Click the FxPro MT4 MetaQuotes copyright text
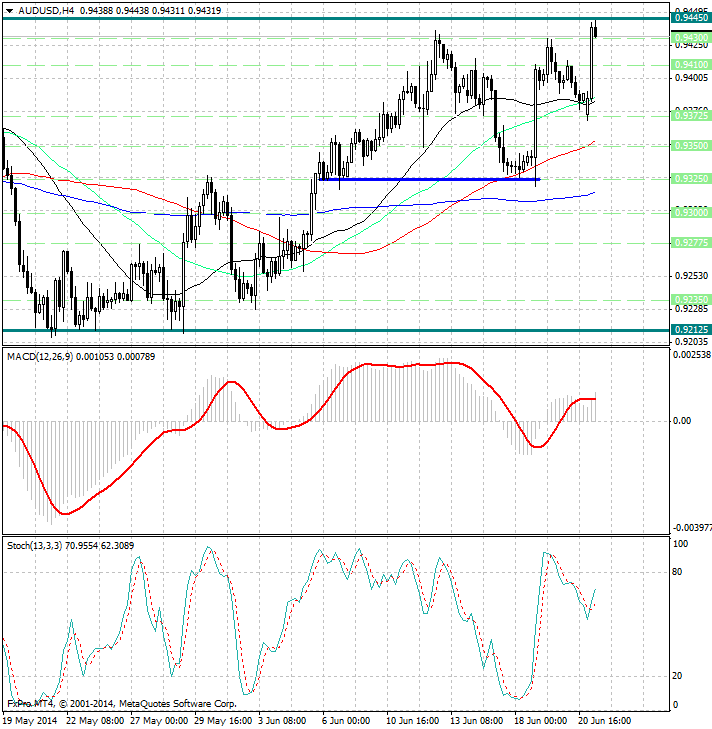This screenshot has height=729, width=712. pyautogui.click(x=122, y=704)
